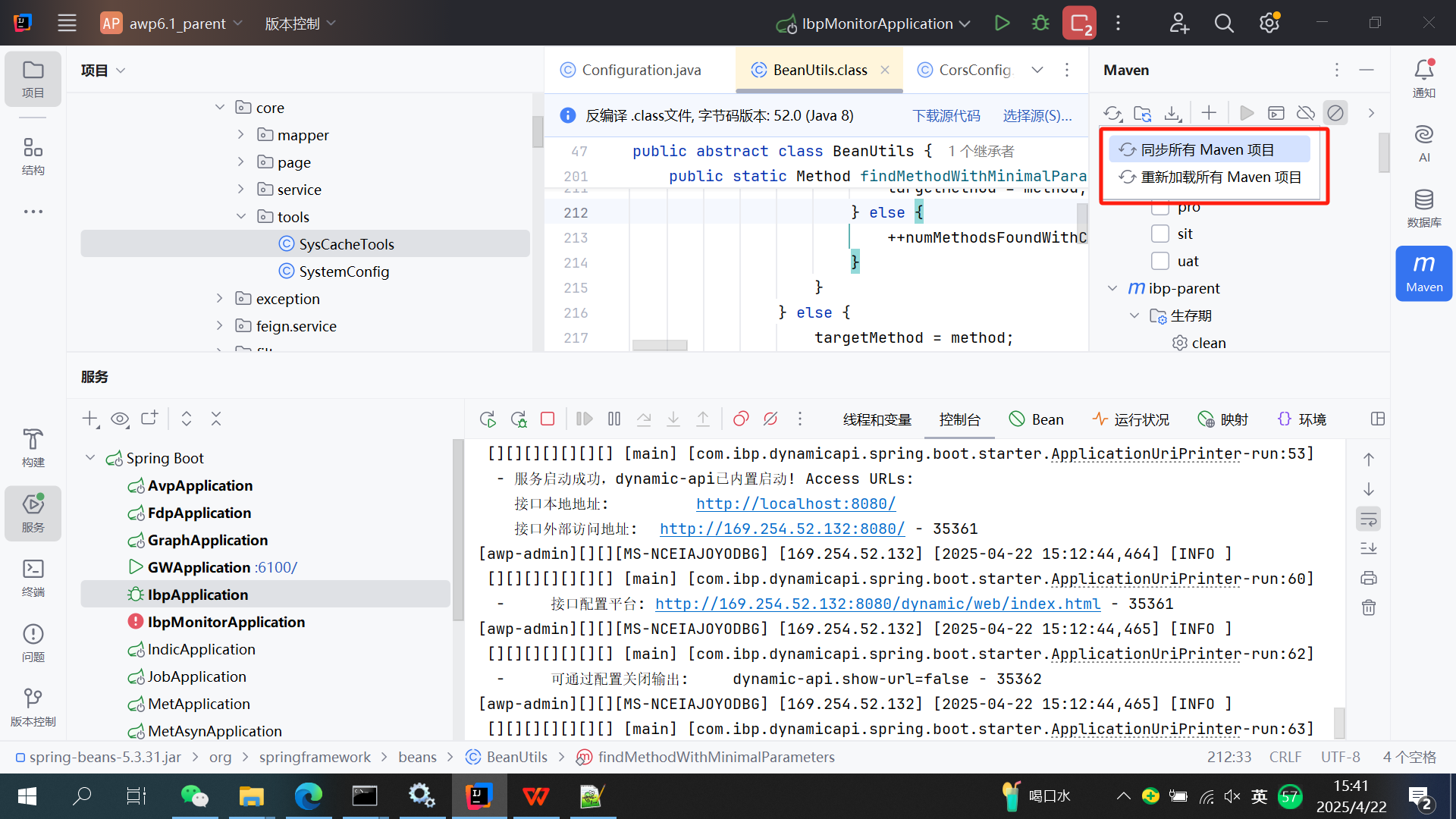Screen dimensions: 1456x819
Task: Open the Structure tool window
Action: [x=33, y=157]
